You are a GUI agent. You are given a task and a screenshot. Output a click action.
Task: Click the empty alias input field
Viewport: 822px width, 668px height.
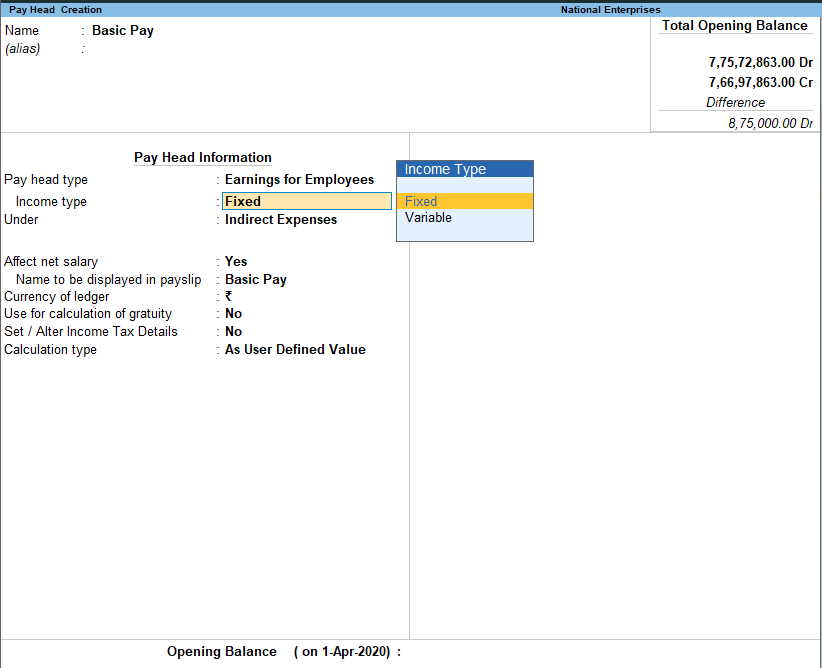[150, 48]
